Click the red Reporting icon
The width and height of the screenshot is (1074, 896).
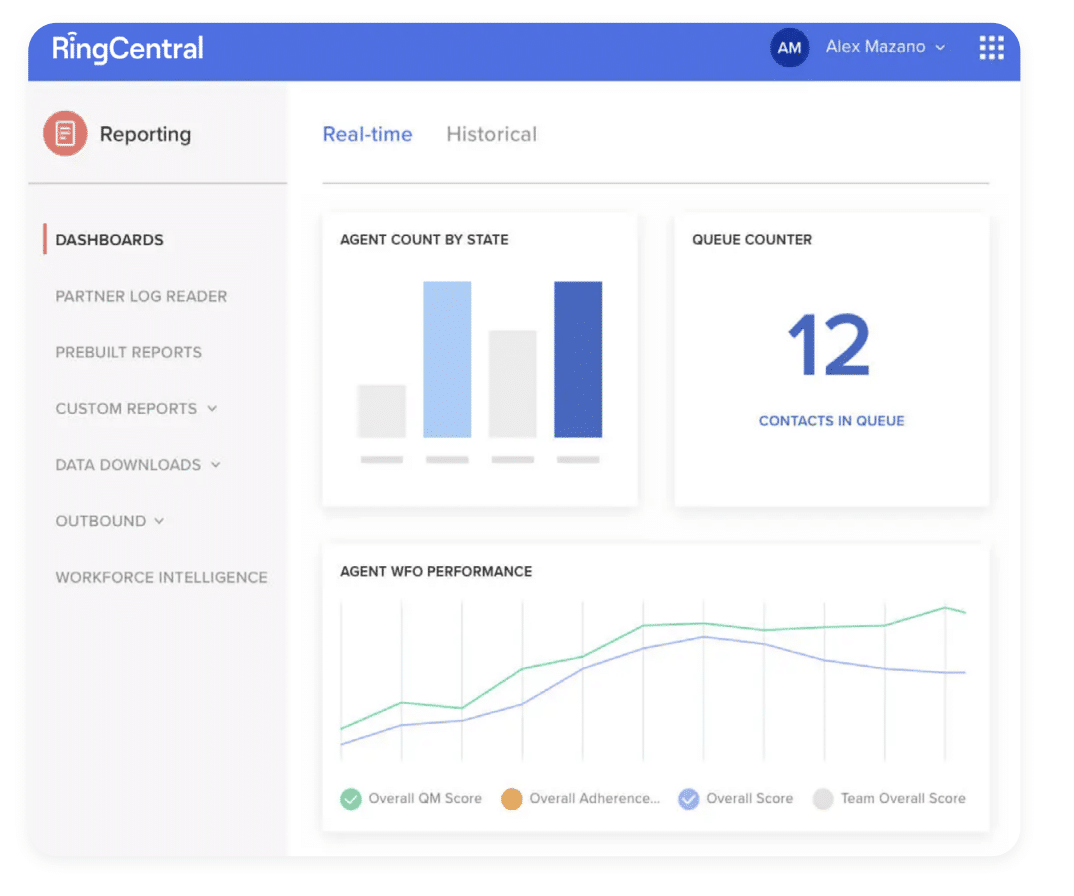65,134
